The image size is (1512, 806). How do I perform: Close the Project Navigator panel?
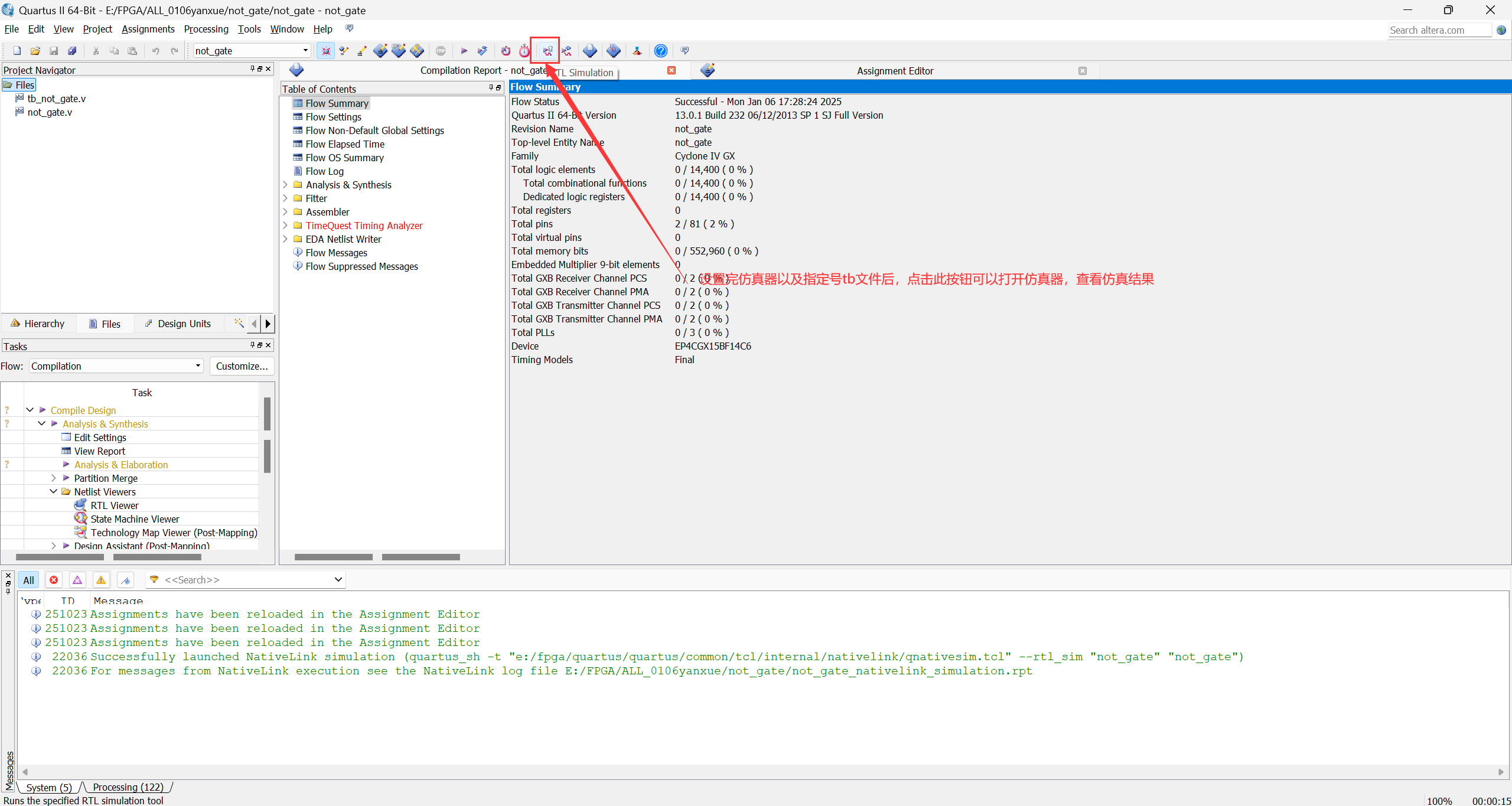tap(268, 69)
